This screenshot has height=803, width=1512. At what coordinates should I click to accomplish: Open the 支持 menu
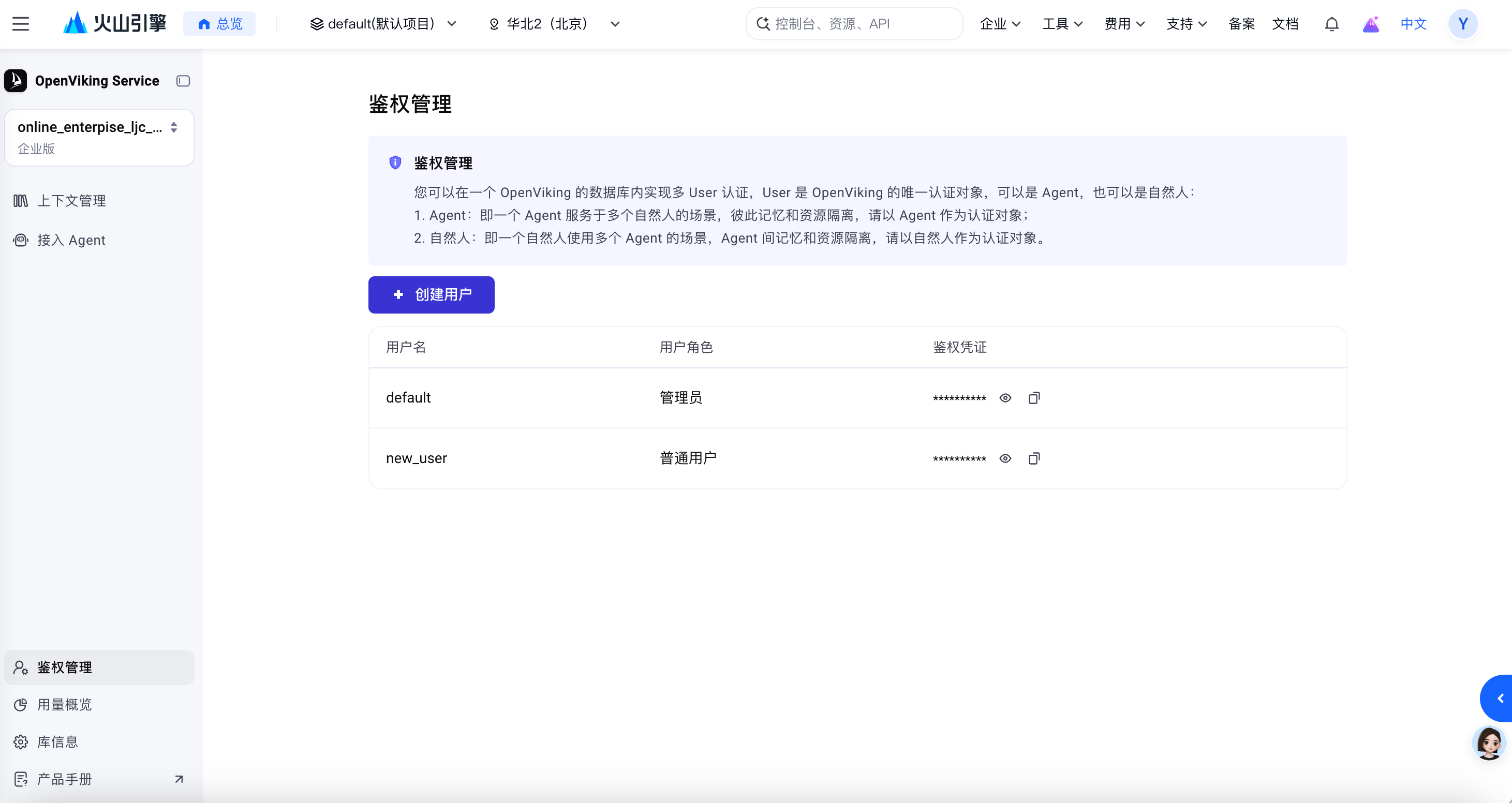(x=1186, y=24)
